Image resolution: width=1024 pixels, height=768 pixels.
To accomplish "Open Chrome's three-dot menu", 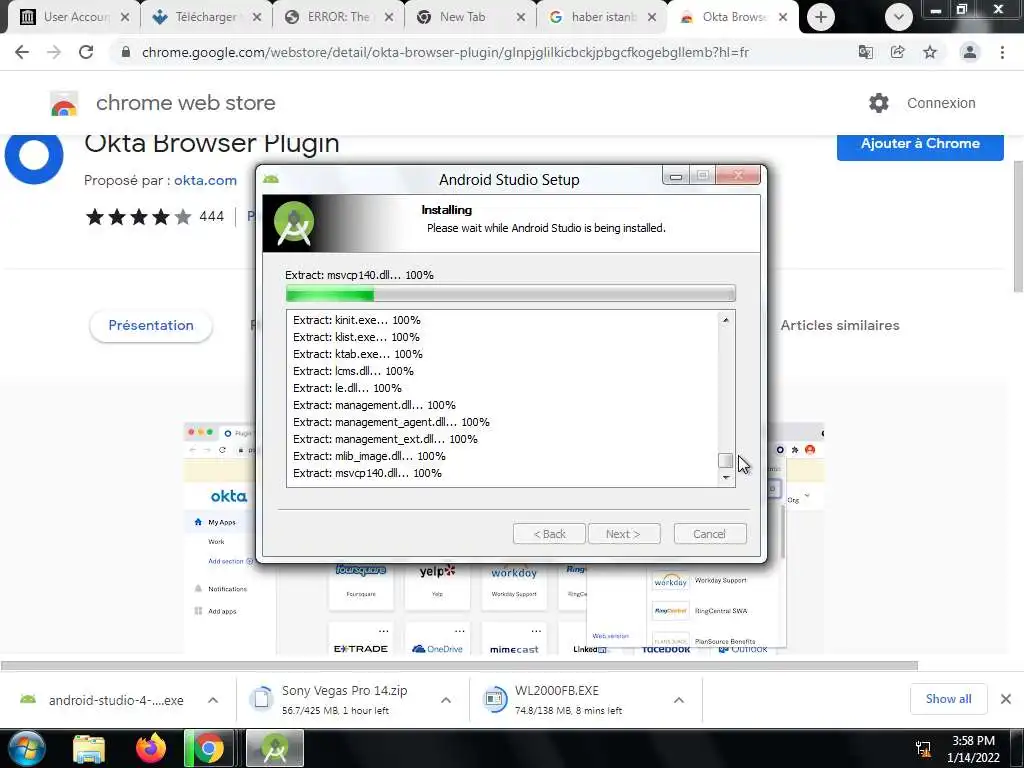I will click(1002, 52).
